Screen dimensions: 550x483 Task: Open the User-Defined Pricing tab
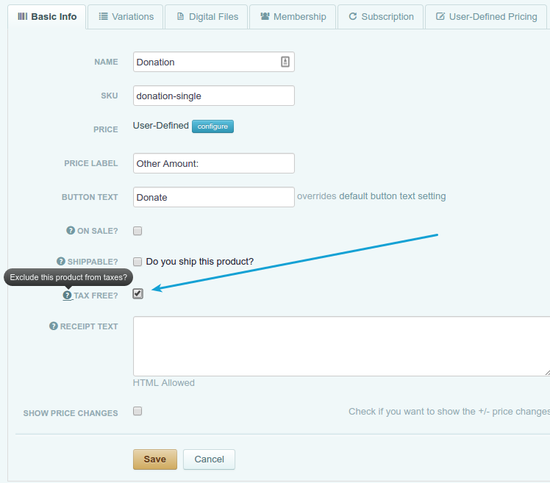tap(486, 16)
